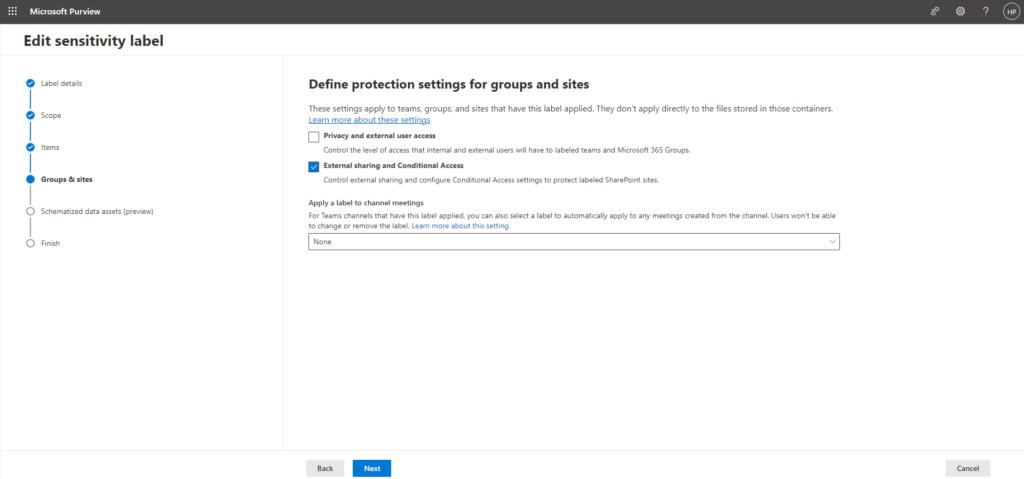The height and width of the screenshot is (479, 1024).
Task: Click the Next button
Action: tap(371, 468)
